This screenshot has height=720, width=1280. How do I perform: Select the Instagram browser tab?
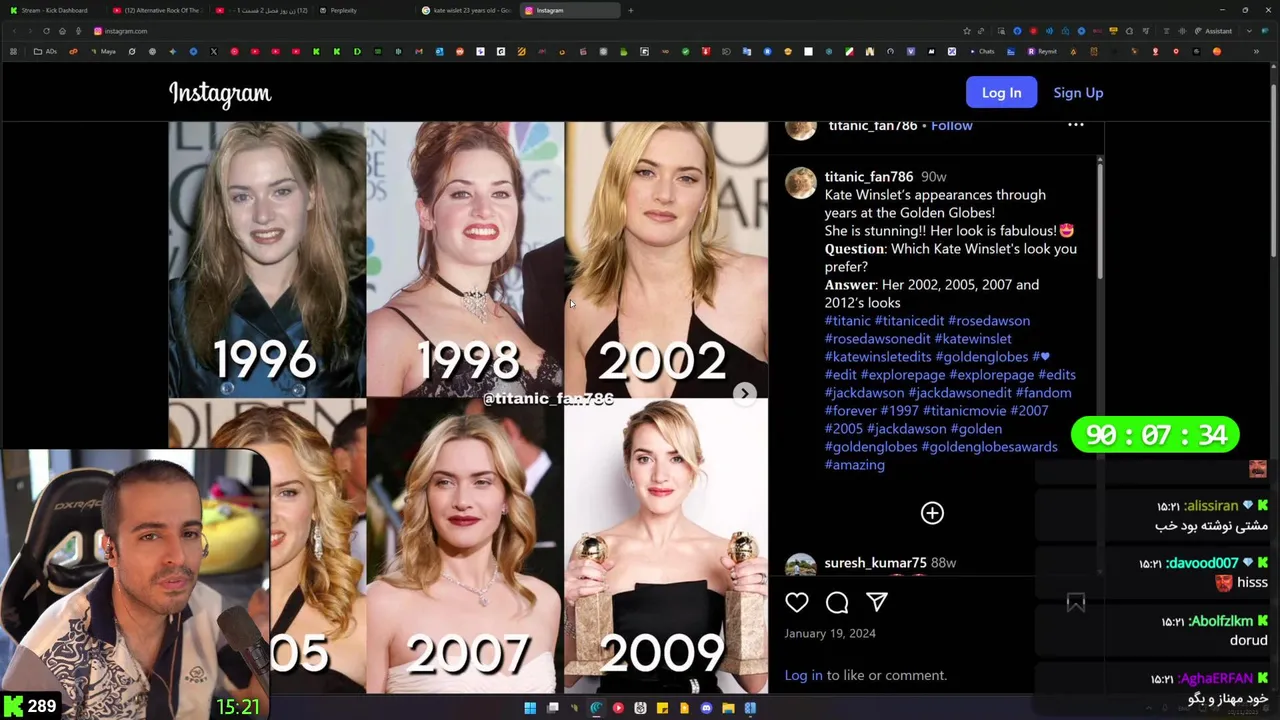click(570, 10)
